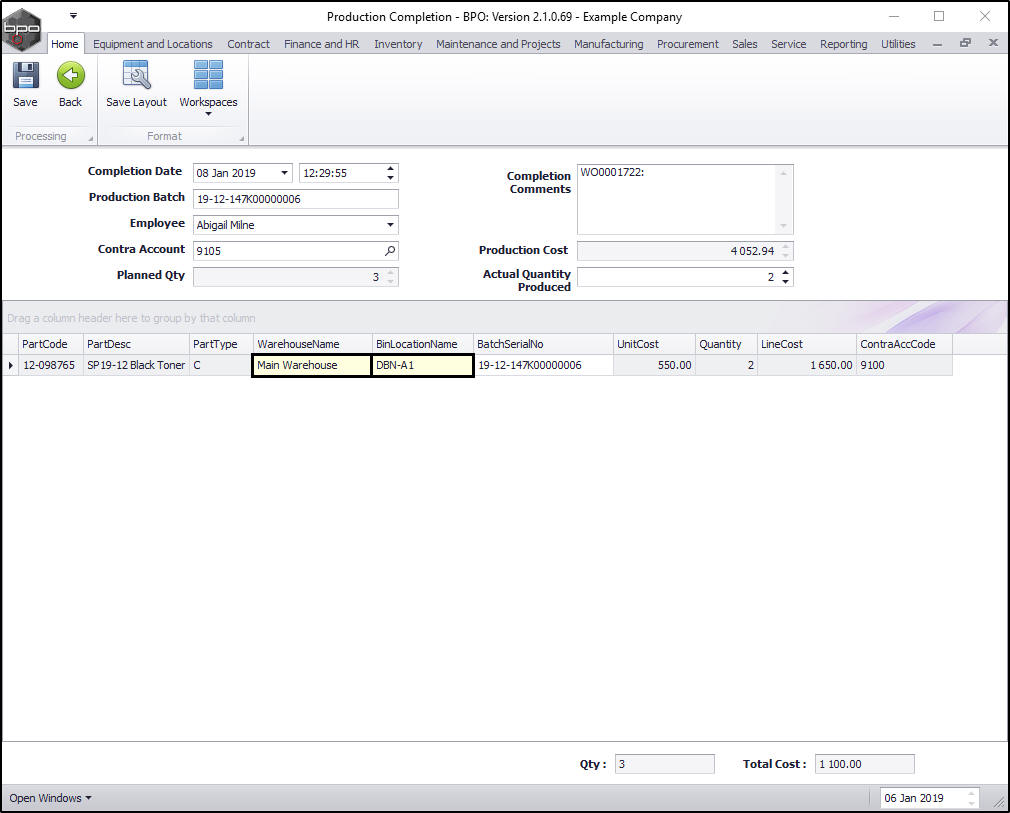The height and width of the screenshot is (813, 1010).
Task: Sort by the PartDesc column header
Action: tap(136, 344)
